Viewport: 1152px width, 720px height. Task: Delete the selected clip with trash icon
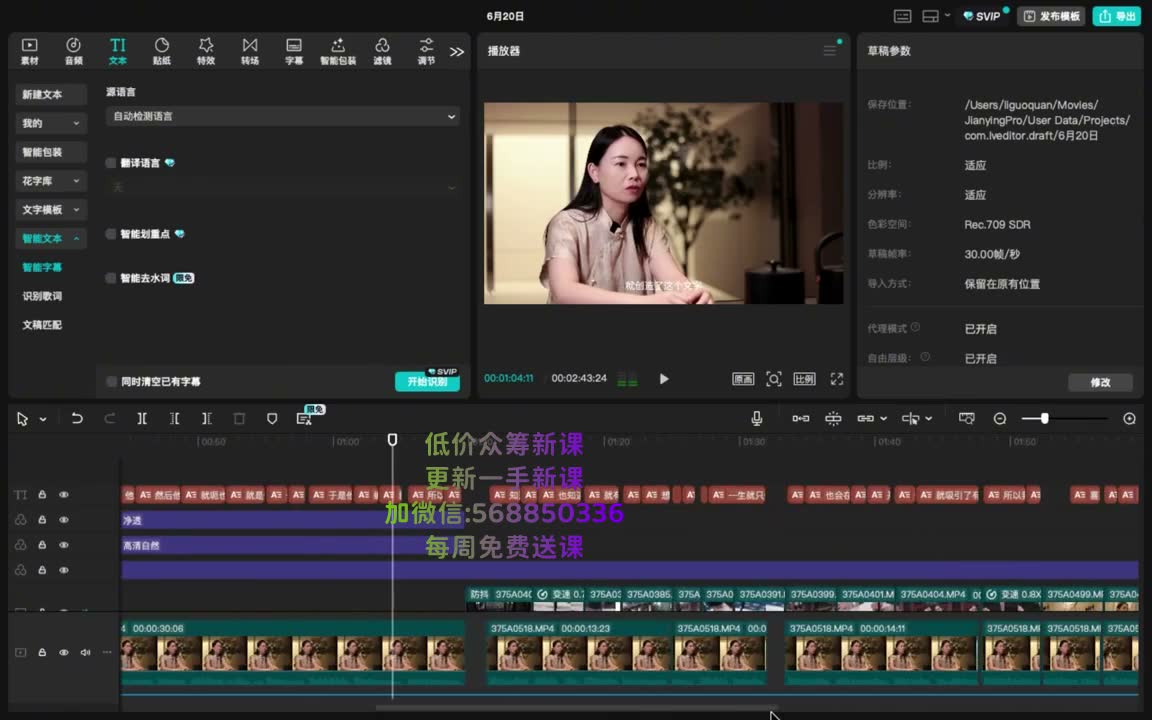coord(239,418)
